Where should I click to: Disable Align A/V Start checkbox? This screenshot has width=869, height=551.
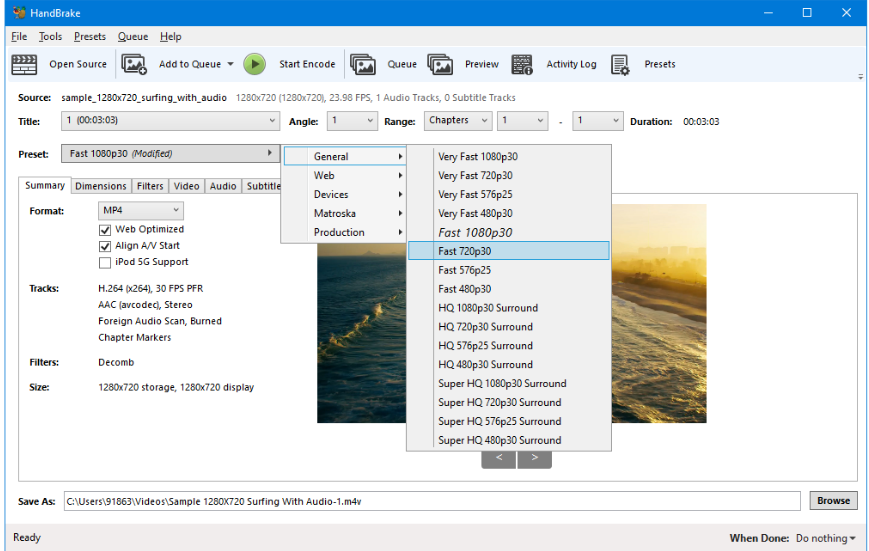pyautogui.click(x=105, y=246)
